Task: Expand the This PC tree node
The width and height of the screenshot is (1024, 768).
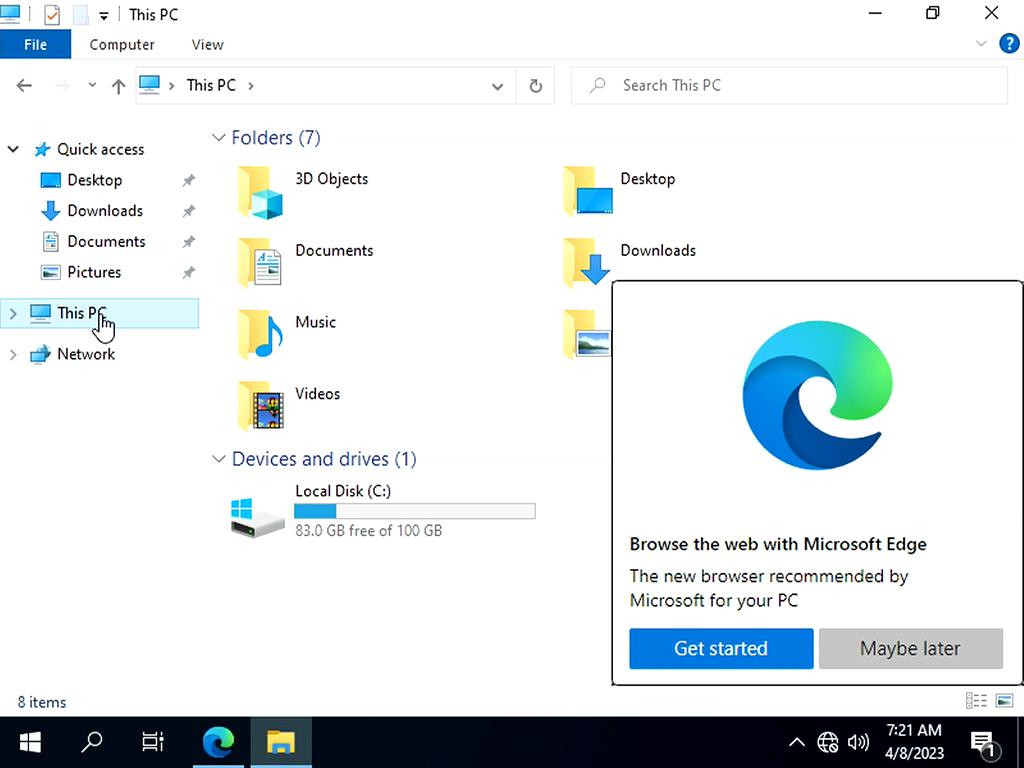Action: click(x=13, y=313)
